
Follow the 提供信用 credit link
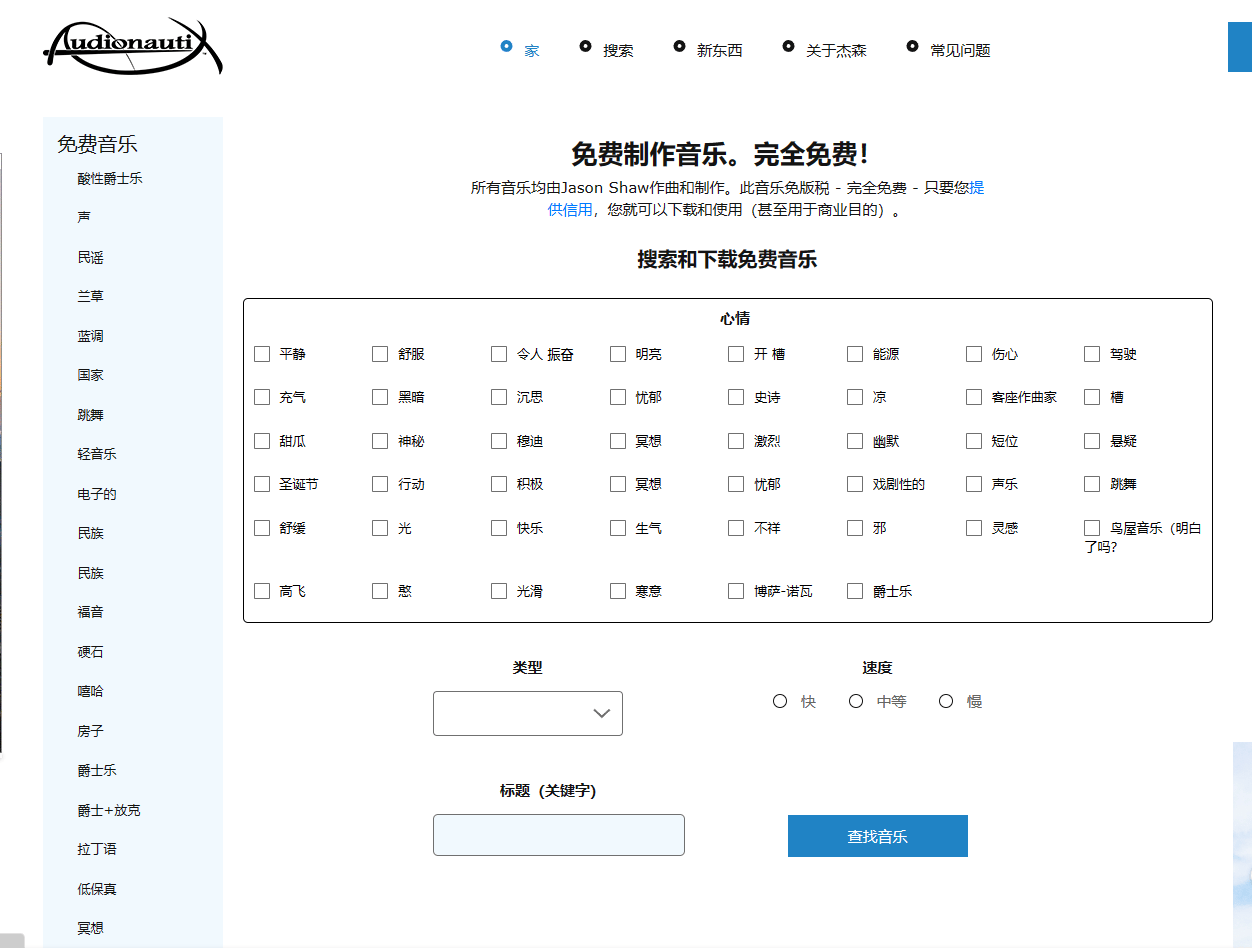[x=570, y=210]
